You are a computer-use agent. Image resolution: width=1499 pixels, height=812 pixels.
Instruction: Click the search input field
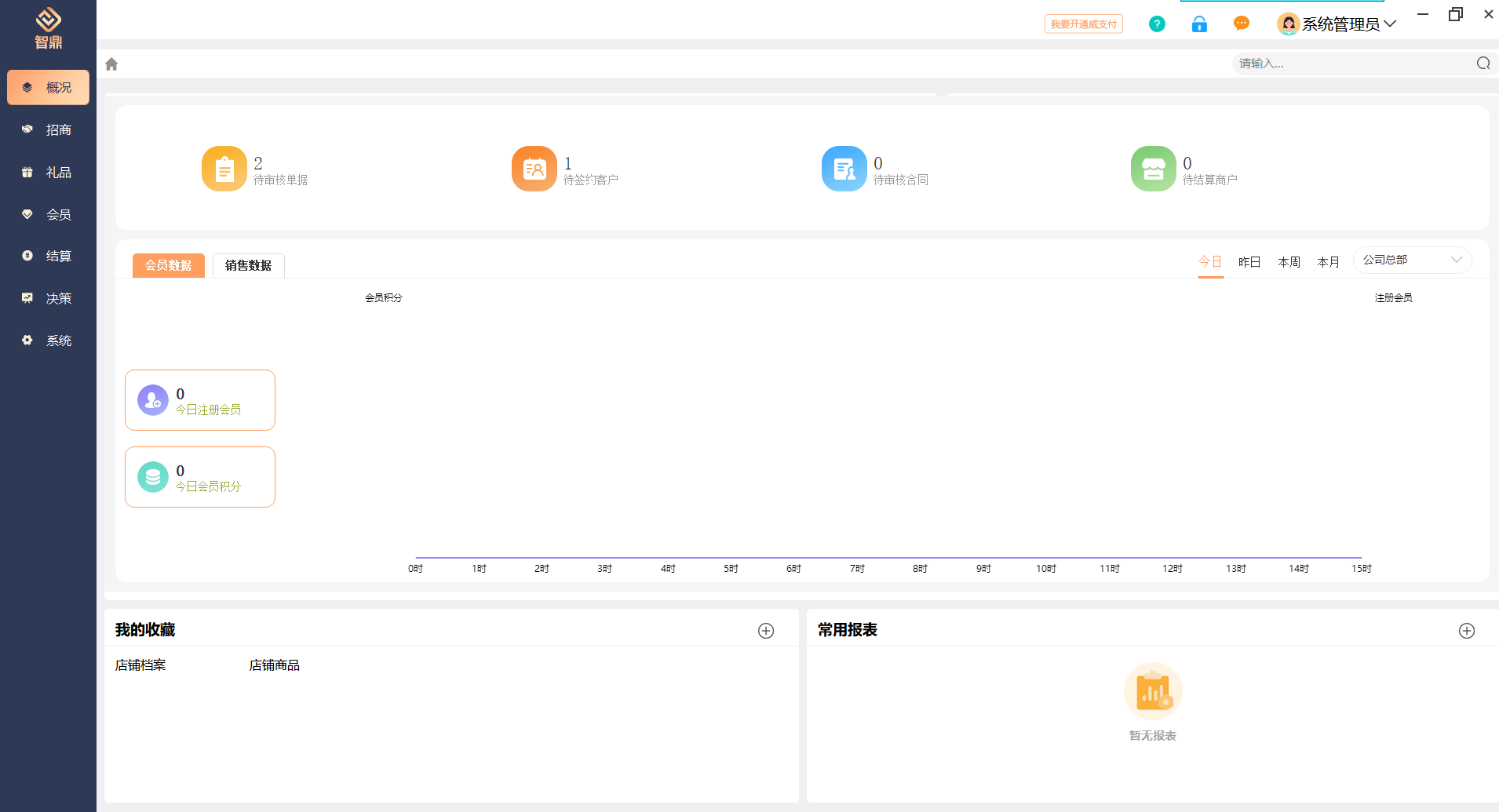1350,64
